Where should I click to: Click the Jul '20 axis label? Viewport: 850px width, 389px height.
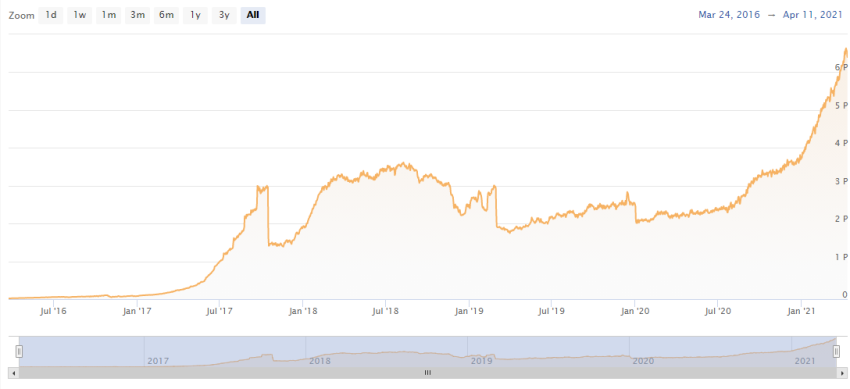point(718,311)
